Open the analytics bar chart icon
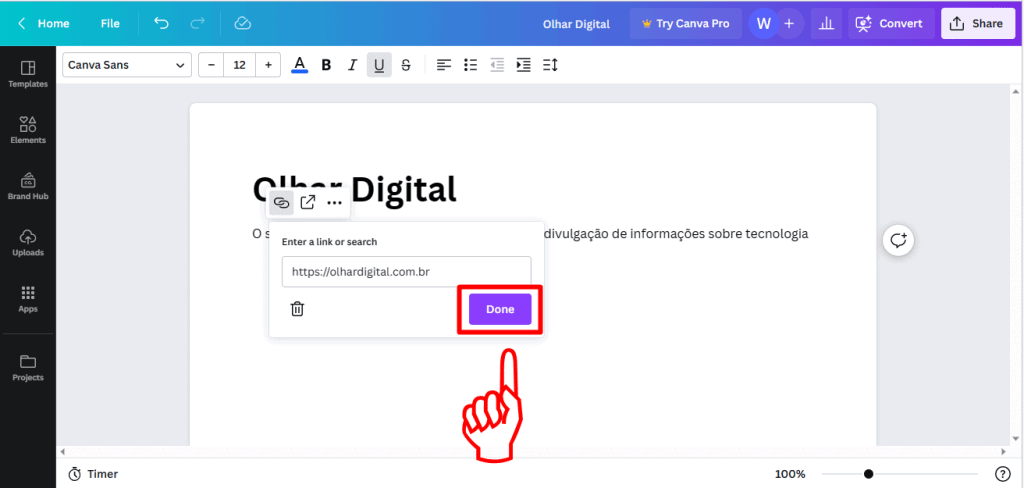This screenshot has height=488, width=1024. 827,24
